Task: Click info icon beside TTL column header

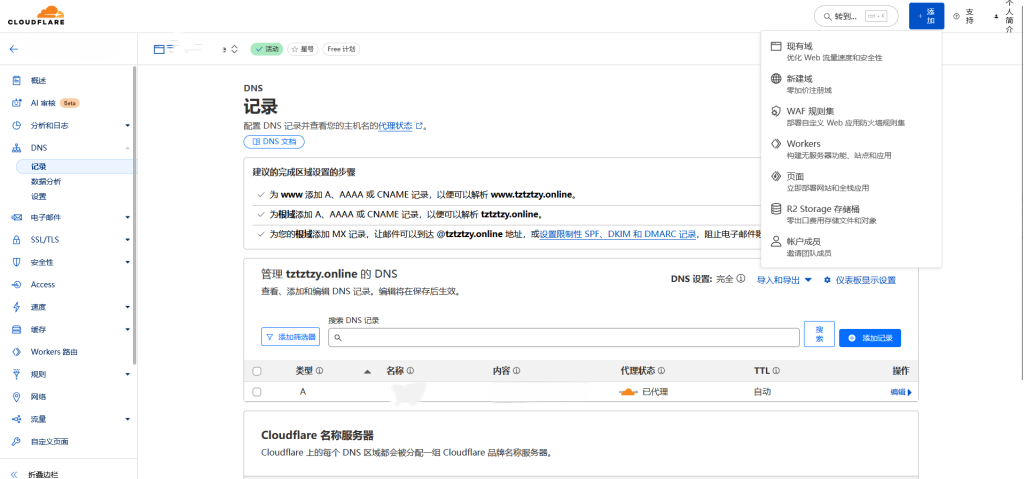Action: (x=776, y=371)
